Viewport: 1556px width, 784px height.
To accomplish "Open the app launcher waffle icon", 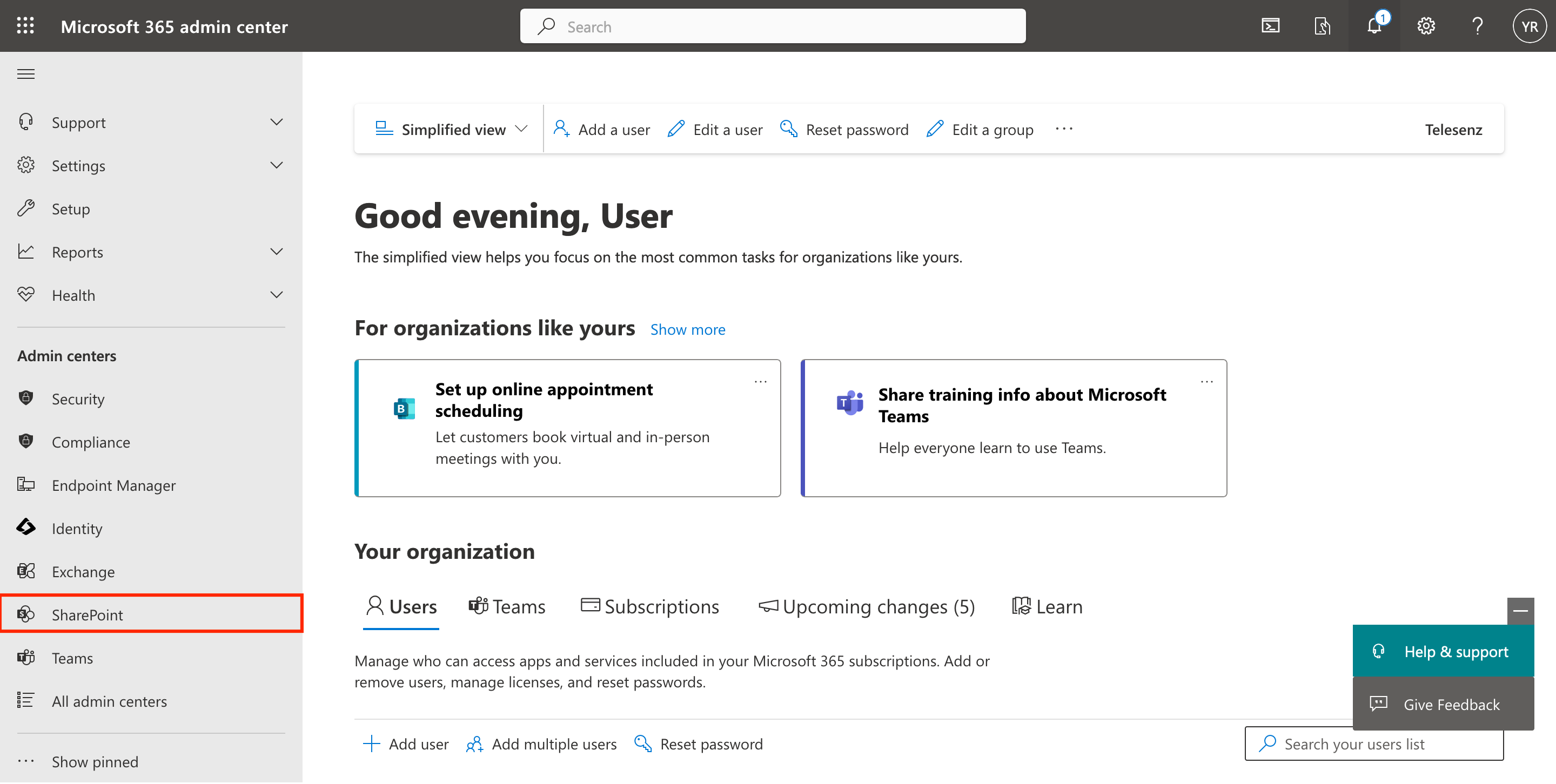I will (x=25, y=26).
